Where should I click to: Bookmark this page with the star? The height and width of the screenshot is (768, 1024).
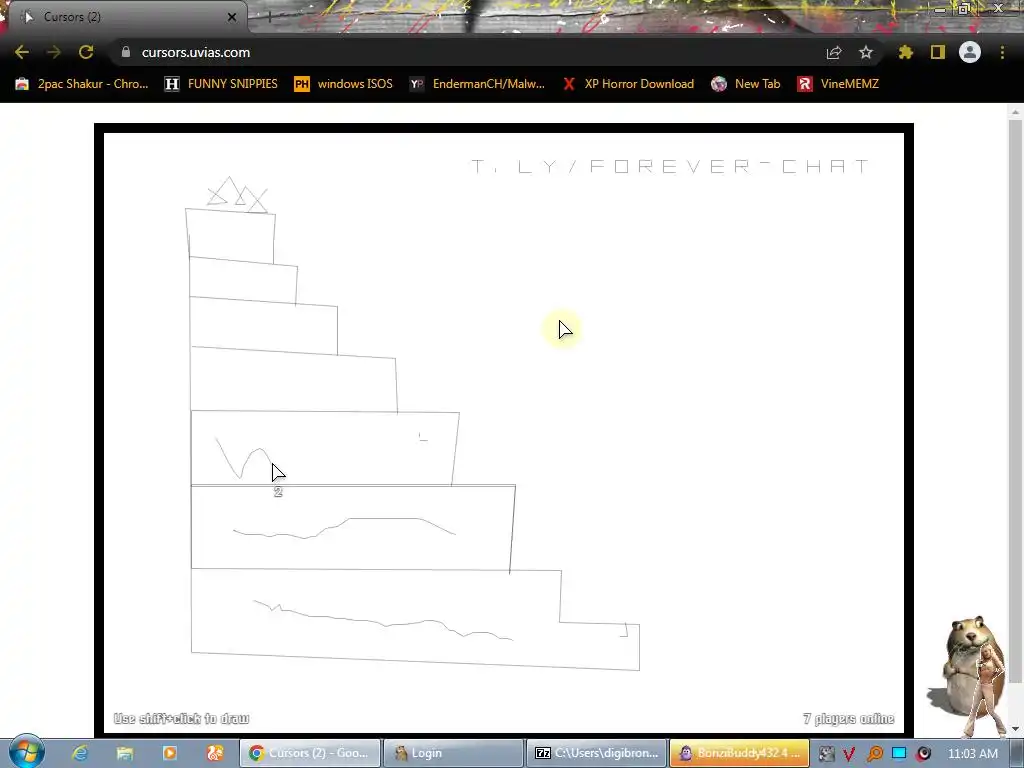pyautogui.click(x=866, y=52)
